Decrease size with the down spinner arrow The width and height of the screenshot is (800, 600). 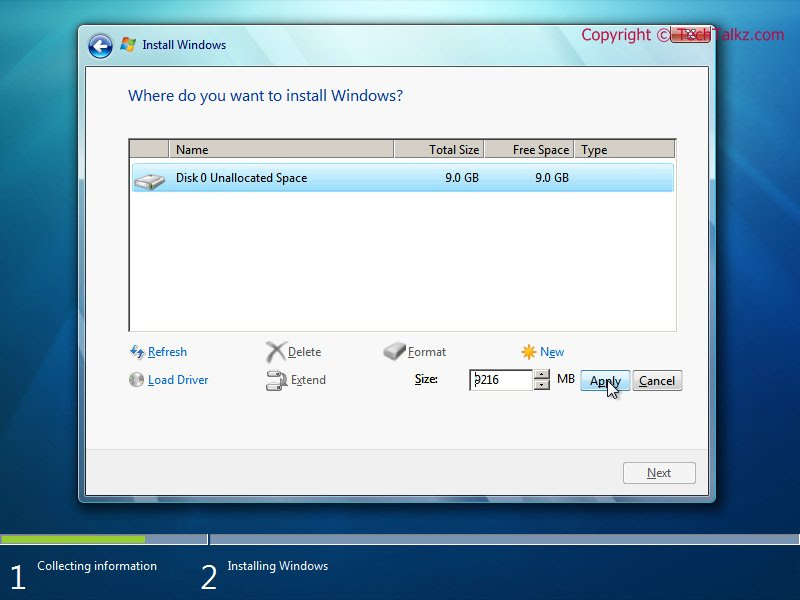click(541, 385)
